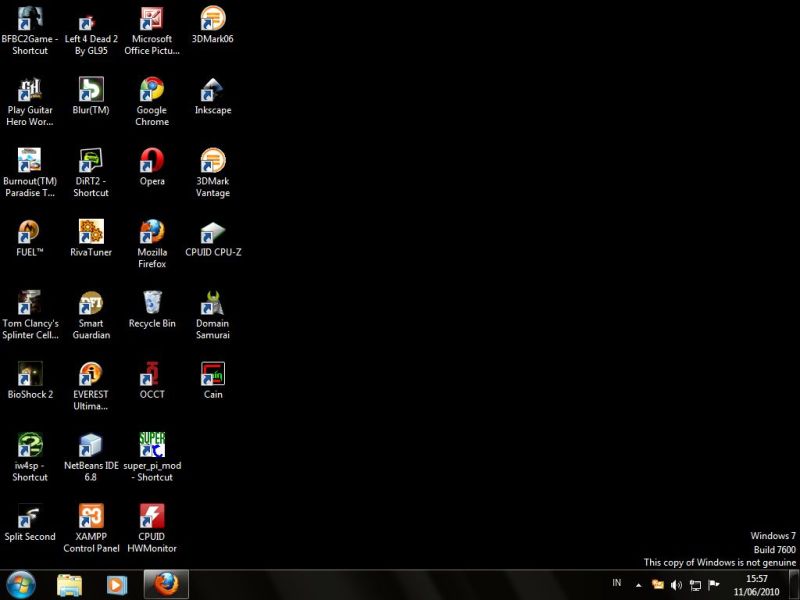Switch to the Firefox taskbar button
Viewport: 800px width, 600px height.
(166, 585)
